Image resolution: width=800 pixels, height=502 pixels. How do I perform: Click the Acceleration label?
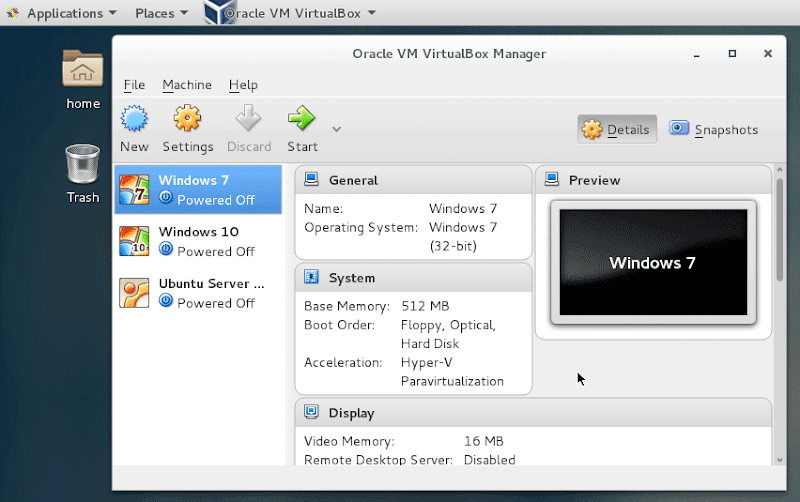click(343, 363)
